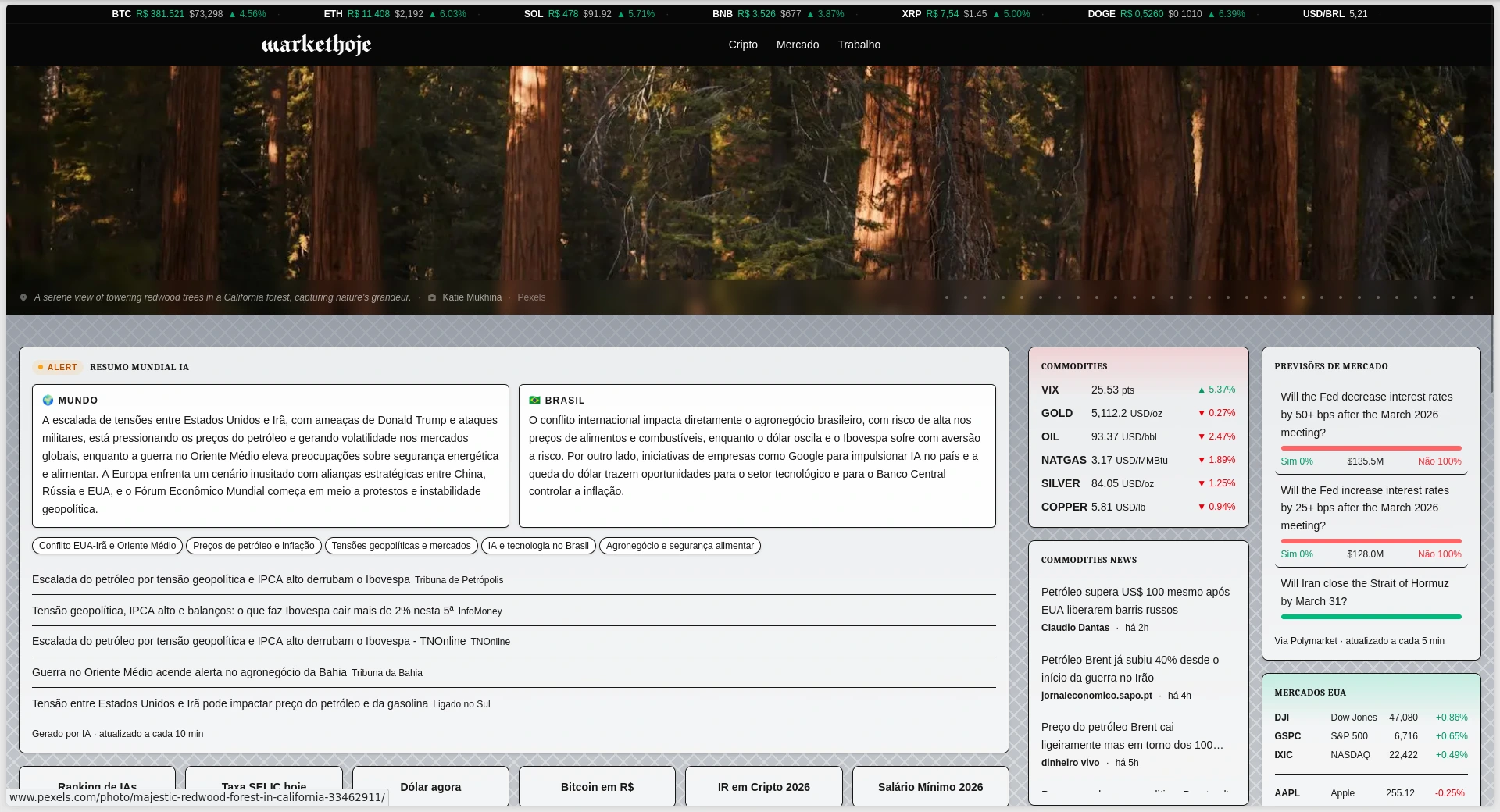Viewport: 1500px width, 812px height.
Task: Select the 'Conflito EUA-Irã e Oriente Médio' tag
Action: click(x=108, y=546)
